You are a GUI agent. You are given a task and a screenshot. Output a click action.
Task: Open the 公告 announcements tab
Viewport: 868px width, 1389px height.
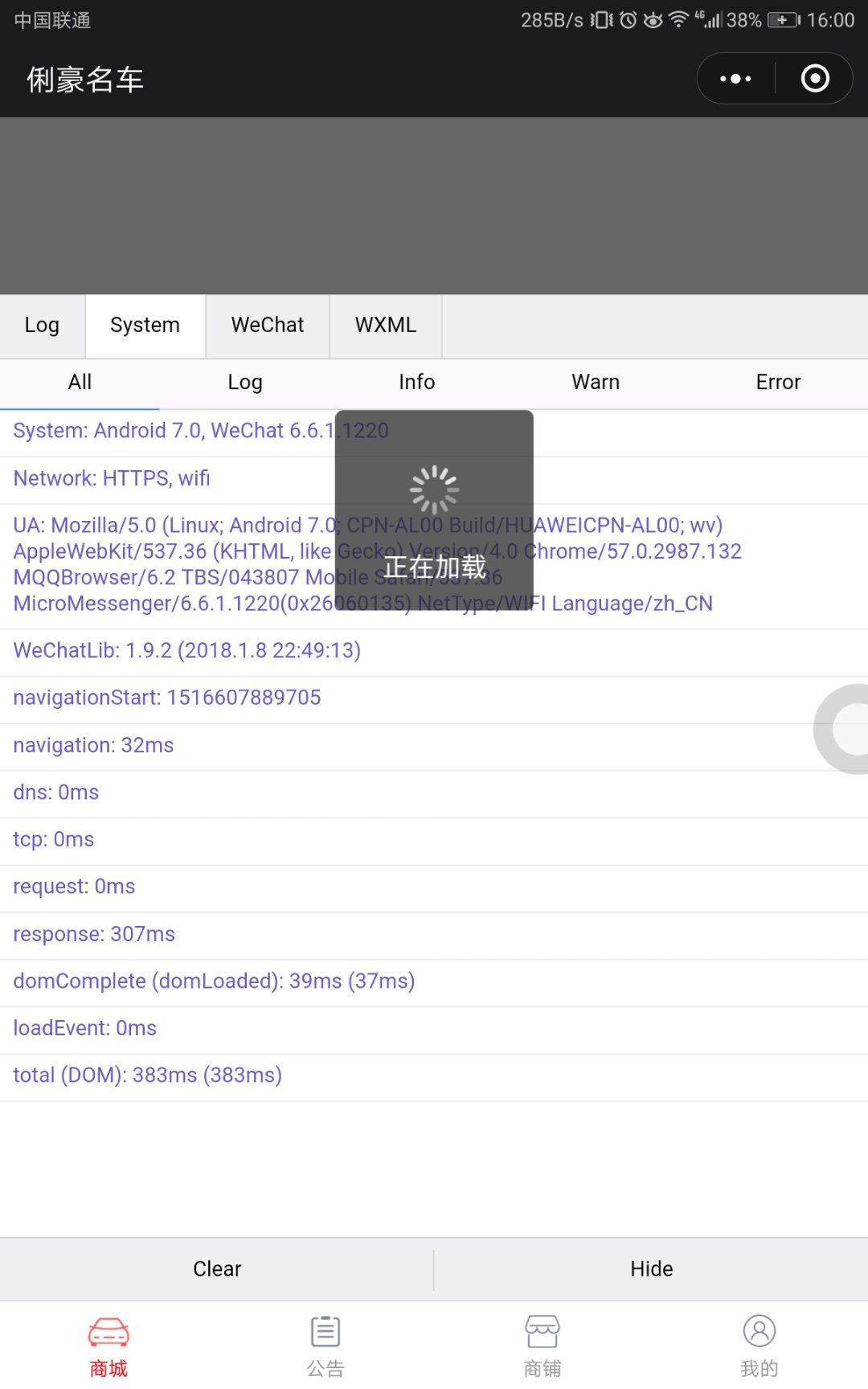[325, 1346]
